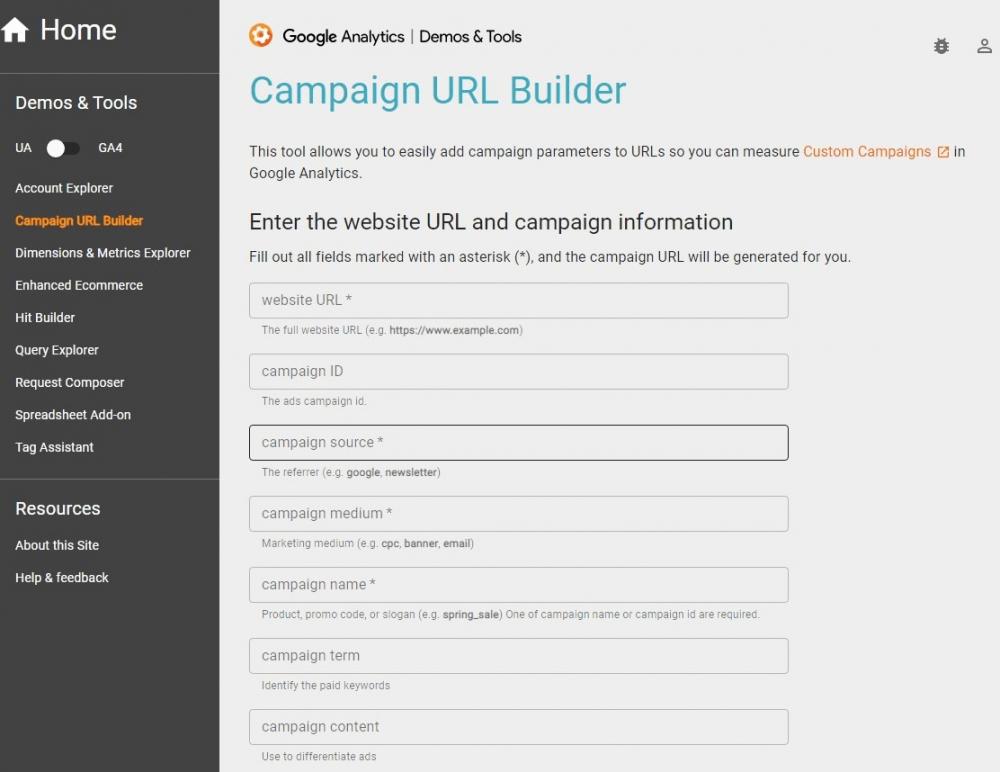Viewport: 1000px width, 772px height.
Task: Open Account Explorer in sidebar
Action: coord(64,188)
